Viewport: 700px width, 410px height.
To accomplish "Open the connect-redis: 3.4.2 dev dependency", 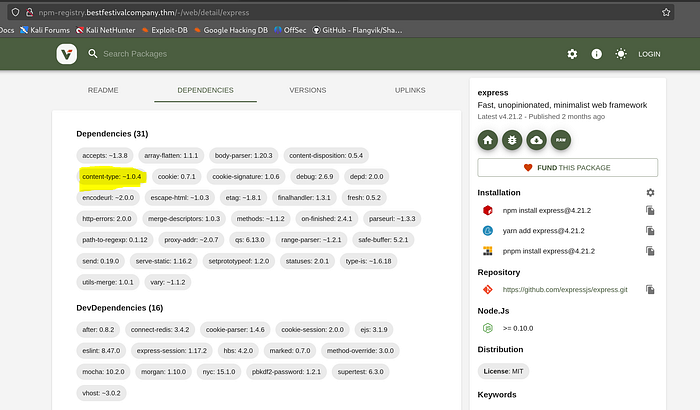I will (x=160, y=330).
